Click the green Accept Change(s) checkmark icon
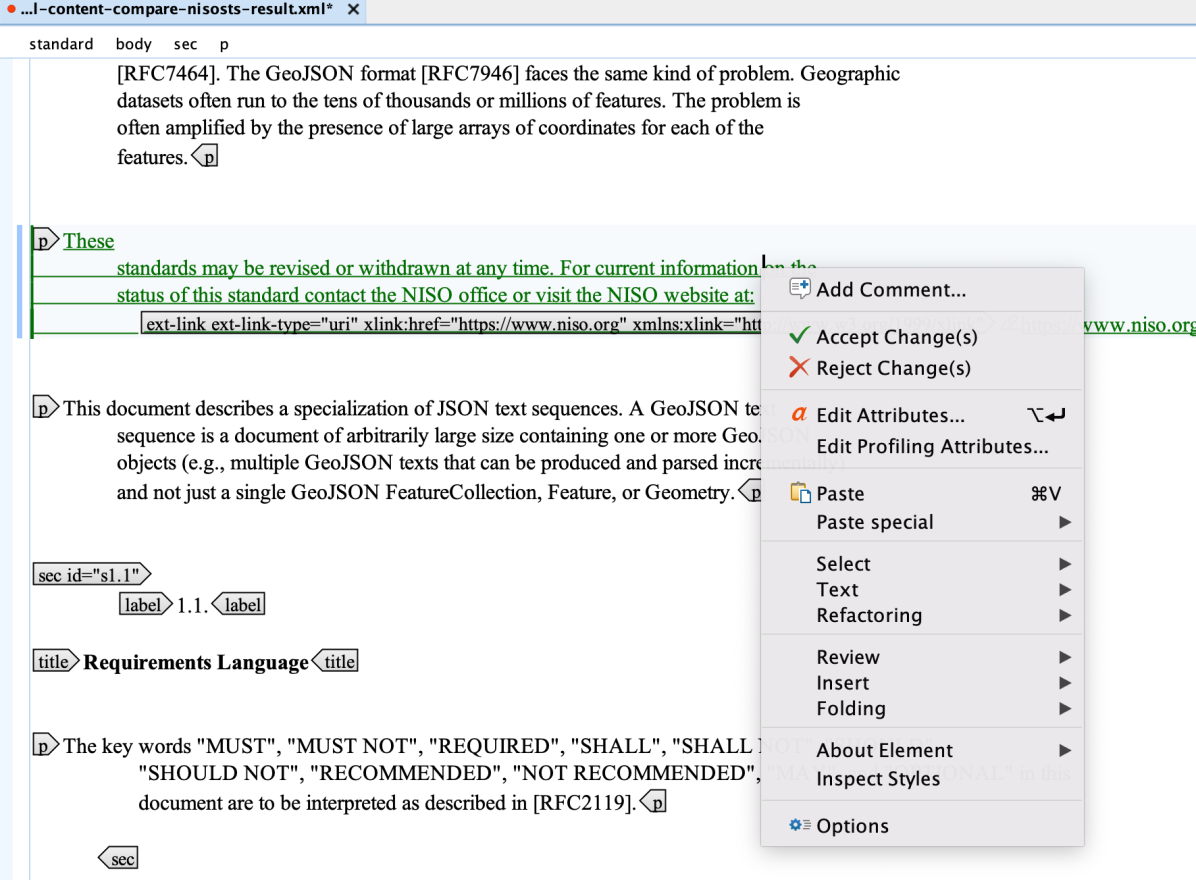 (x=799, y=337)
